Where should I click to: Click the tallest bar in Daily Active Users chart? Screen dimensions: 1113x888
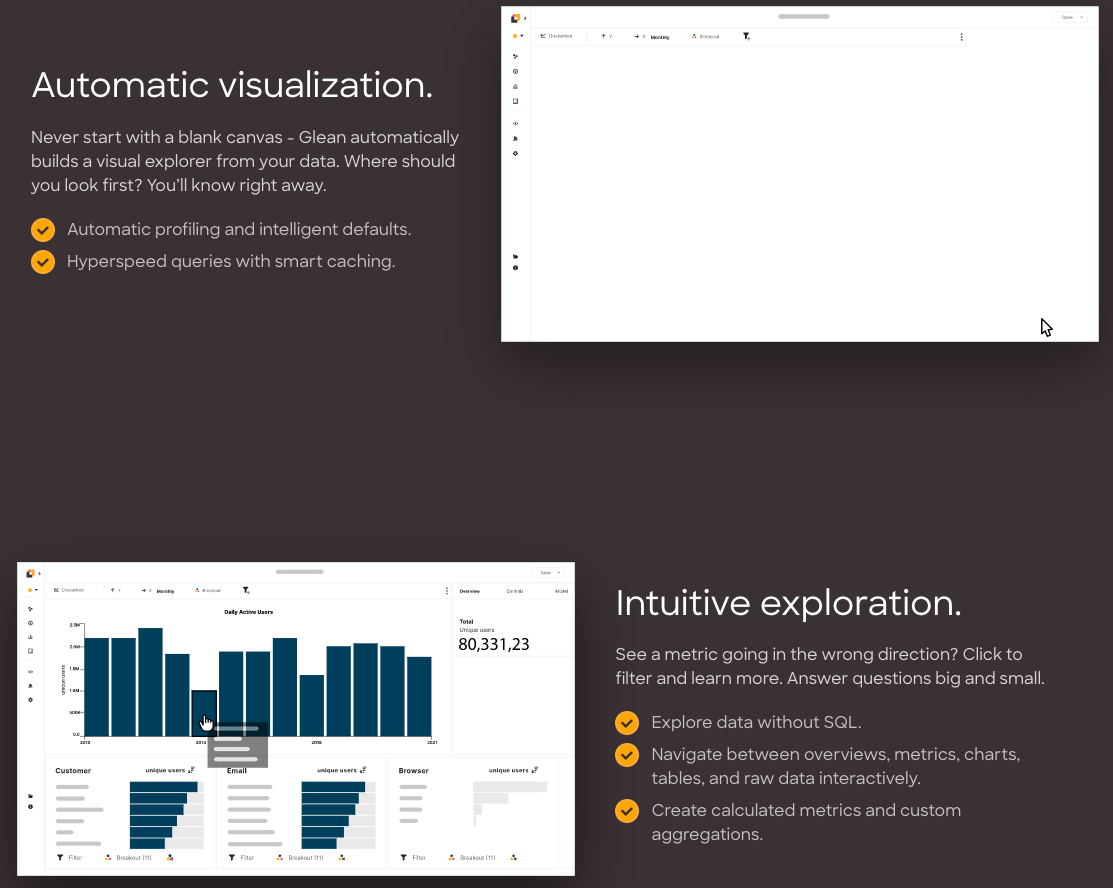pyautogui.click(x=150, y=681)
